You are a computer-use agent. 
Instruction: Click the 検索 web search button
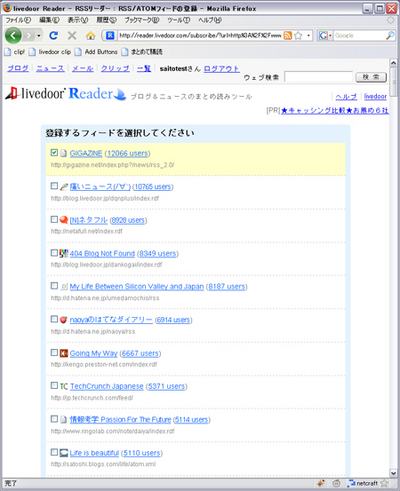click(x=371, y=77)
